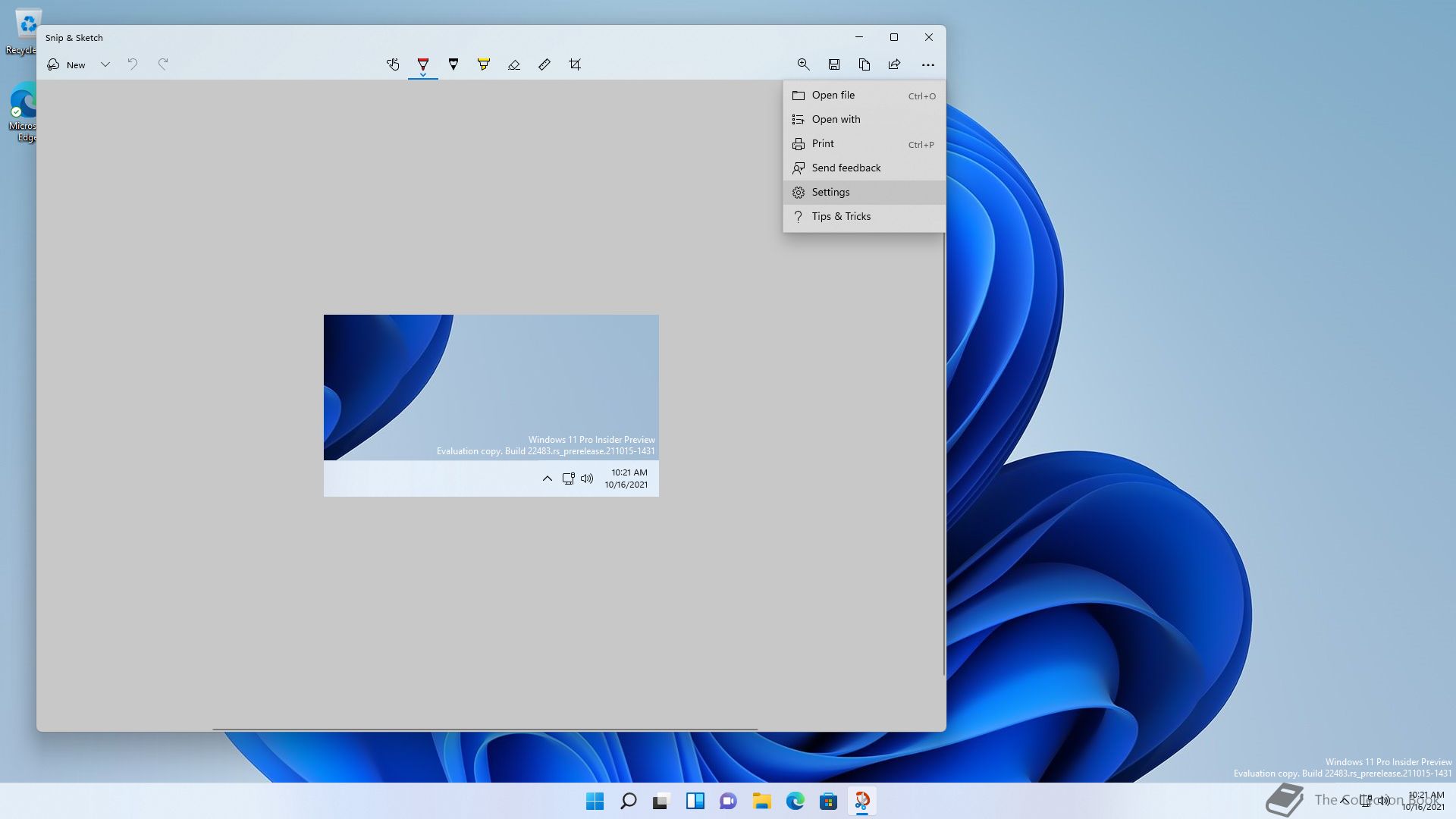Open the Zoom control
Image resolution: width=1456 pixels, height=819 pixels.
point(804,64)
